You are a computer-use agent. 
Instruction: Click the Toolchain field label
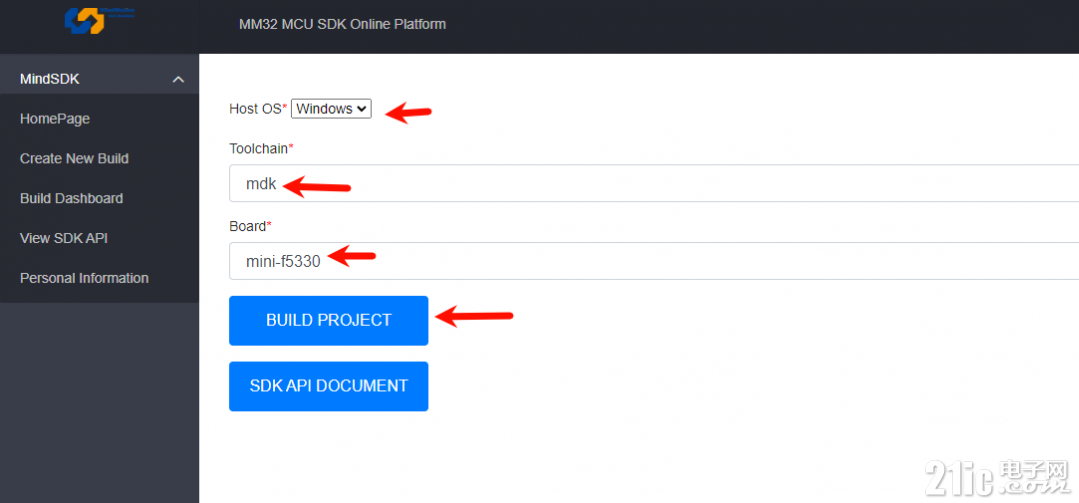pos(261,148)
